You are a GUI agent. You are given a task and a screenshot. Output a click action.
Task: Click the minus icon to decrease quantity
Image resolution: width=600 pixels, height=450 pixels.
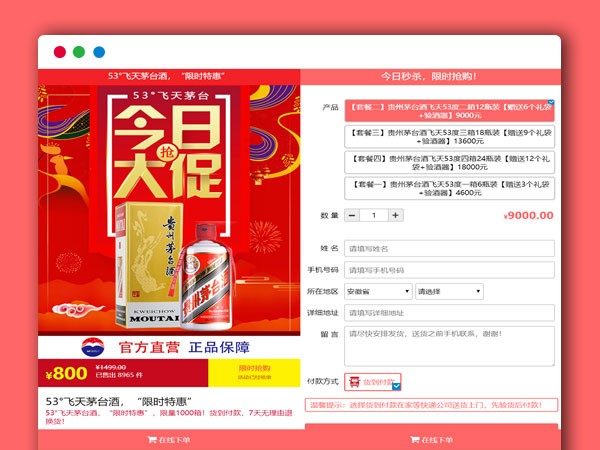pos(353,215)
